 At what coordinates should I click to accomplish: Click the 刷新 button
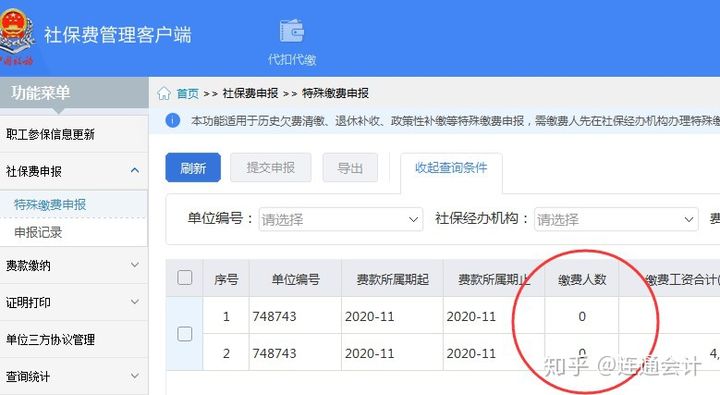tap(193, 168)
